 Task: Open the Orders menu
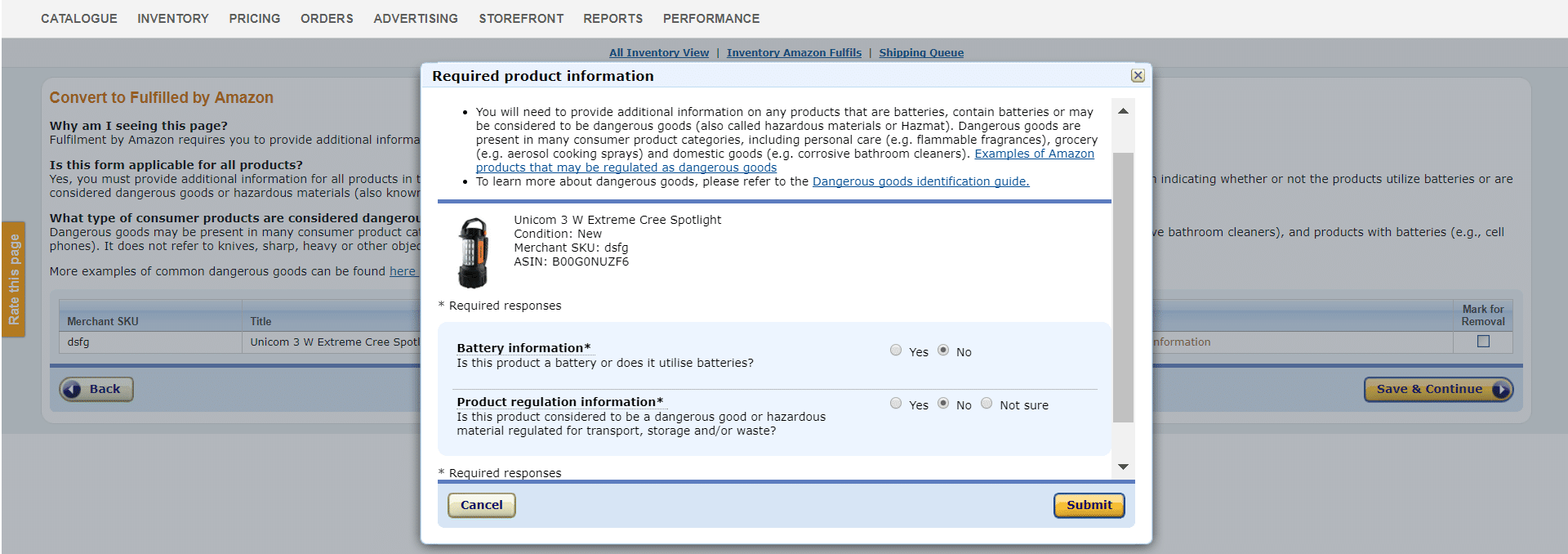tap(327, 18)
